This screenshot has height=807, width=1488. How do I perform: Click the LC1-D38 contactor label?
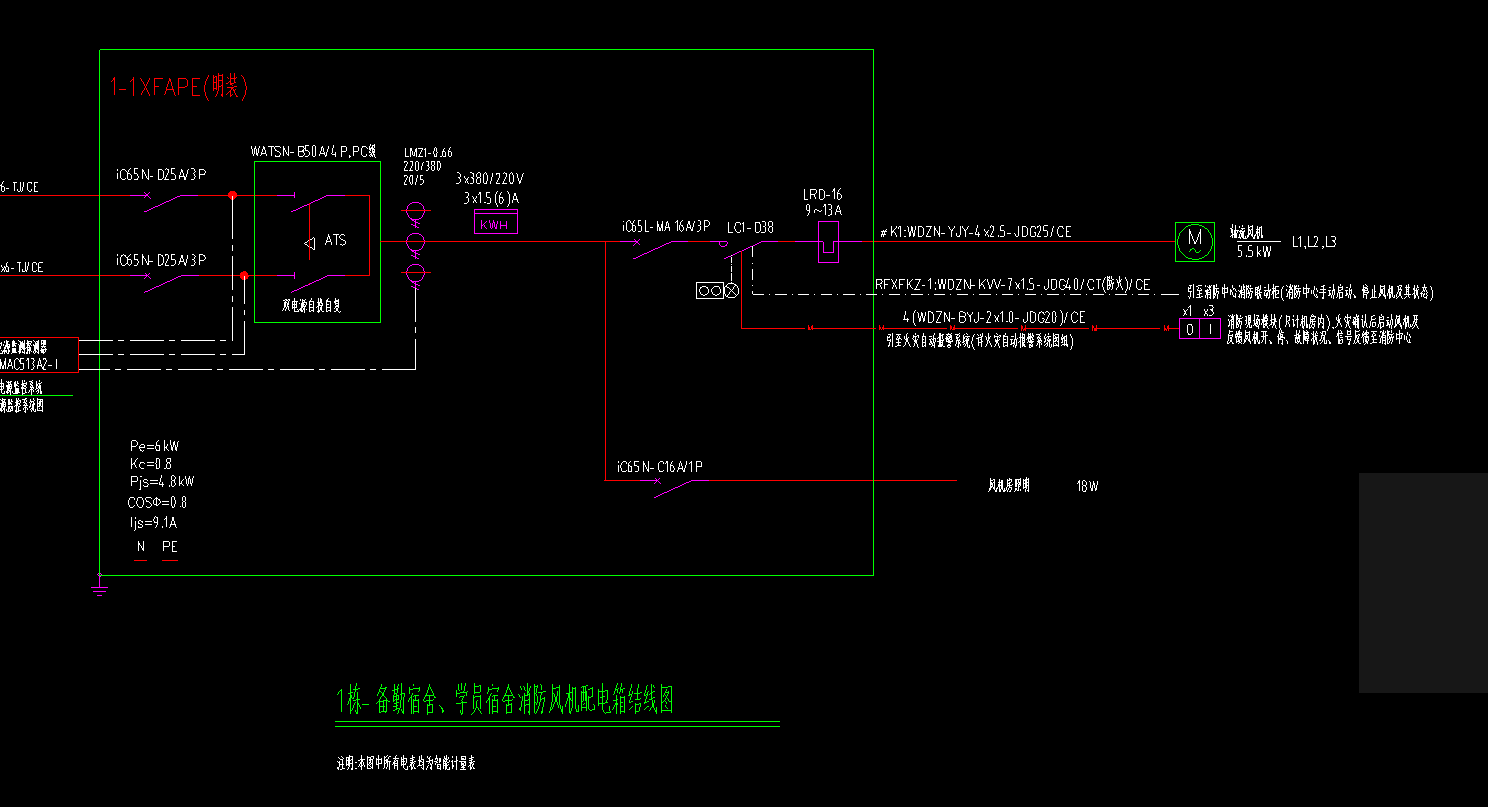tap(750, 228)
